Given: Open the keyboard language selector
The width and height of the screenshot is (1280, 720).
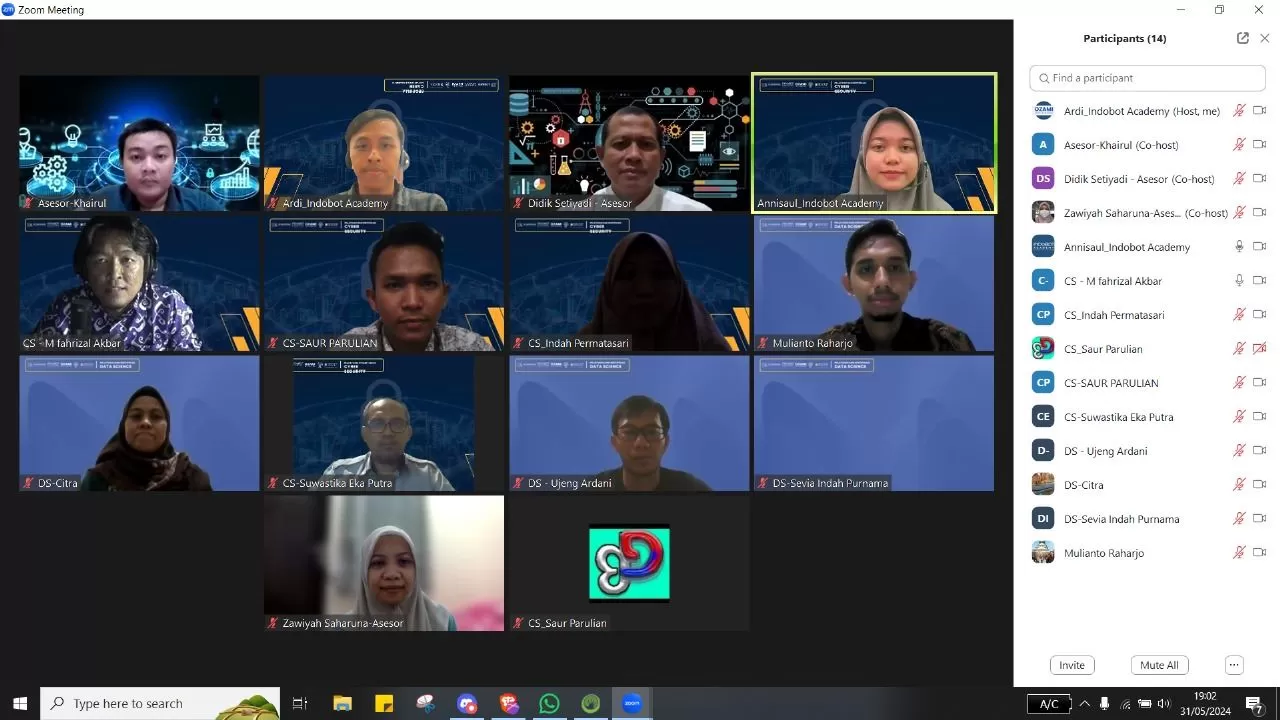Looking at the screenshot, I should coord(1049,703).
